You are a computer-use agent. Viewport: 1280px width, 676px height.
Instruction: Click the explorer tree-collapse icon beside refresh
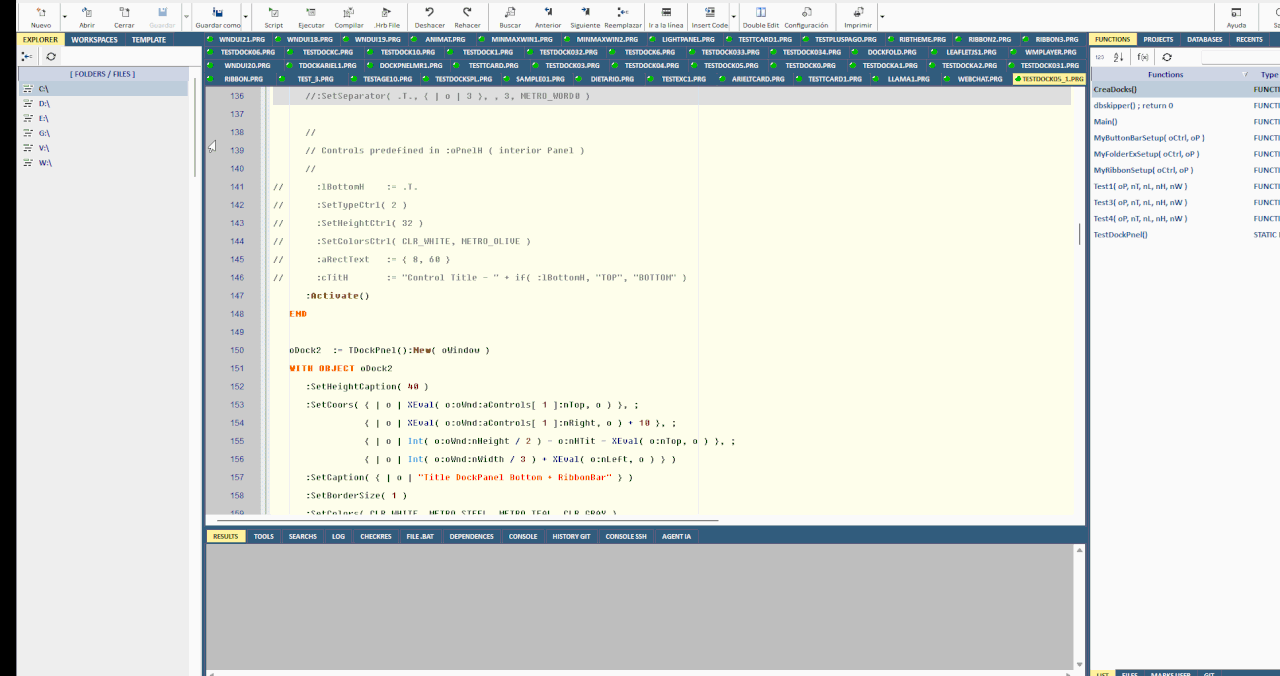[27, 57]
